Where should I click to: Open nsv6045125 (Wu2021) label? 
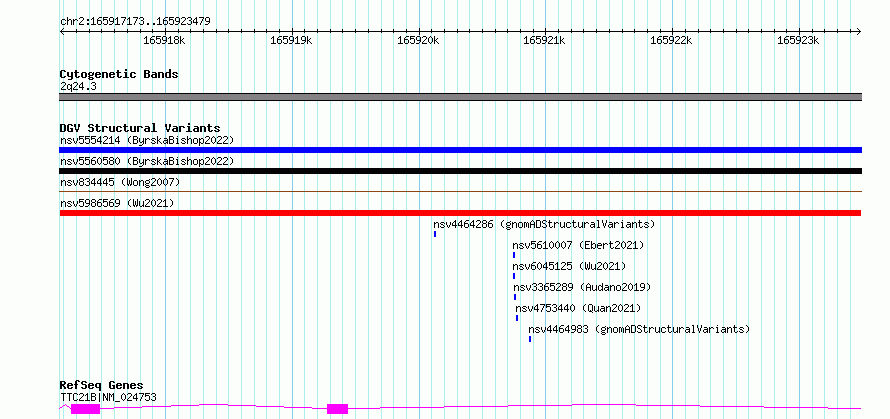tap(569, 266)
